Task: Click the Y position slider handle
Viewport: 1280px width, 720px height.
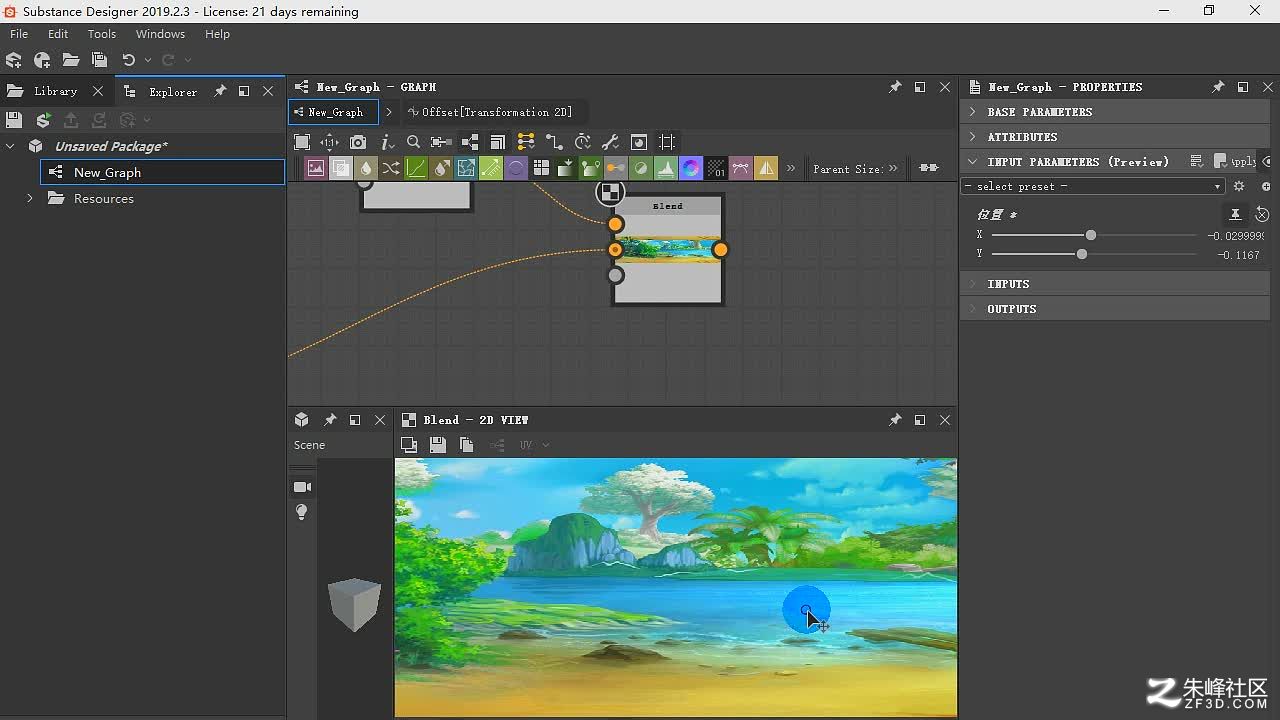Action: pyautogui.click(x=1082, y=255)
